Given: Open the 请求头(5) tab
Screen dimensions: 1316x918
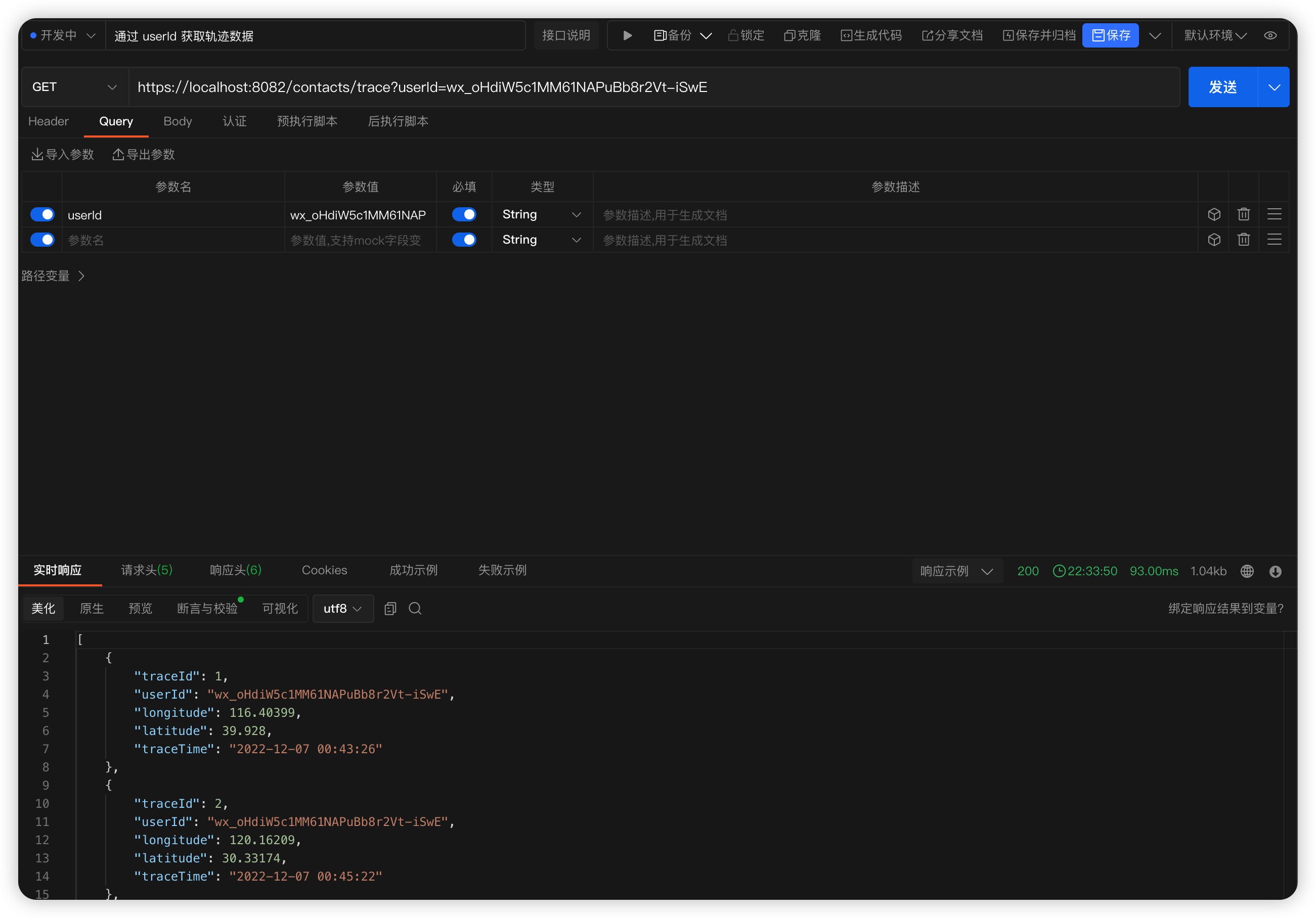Looking at the screenshot, I should (147, 571).
